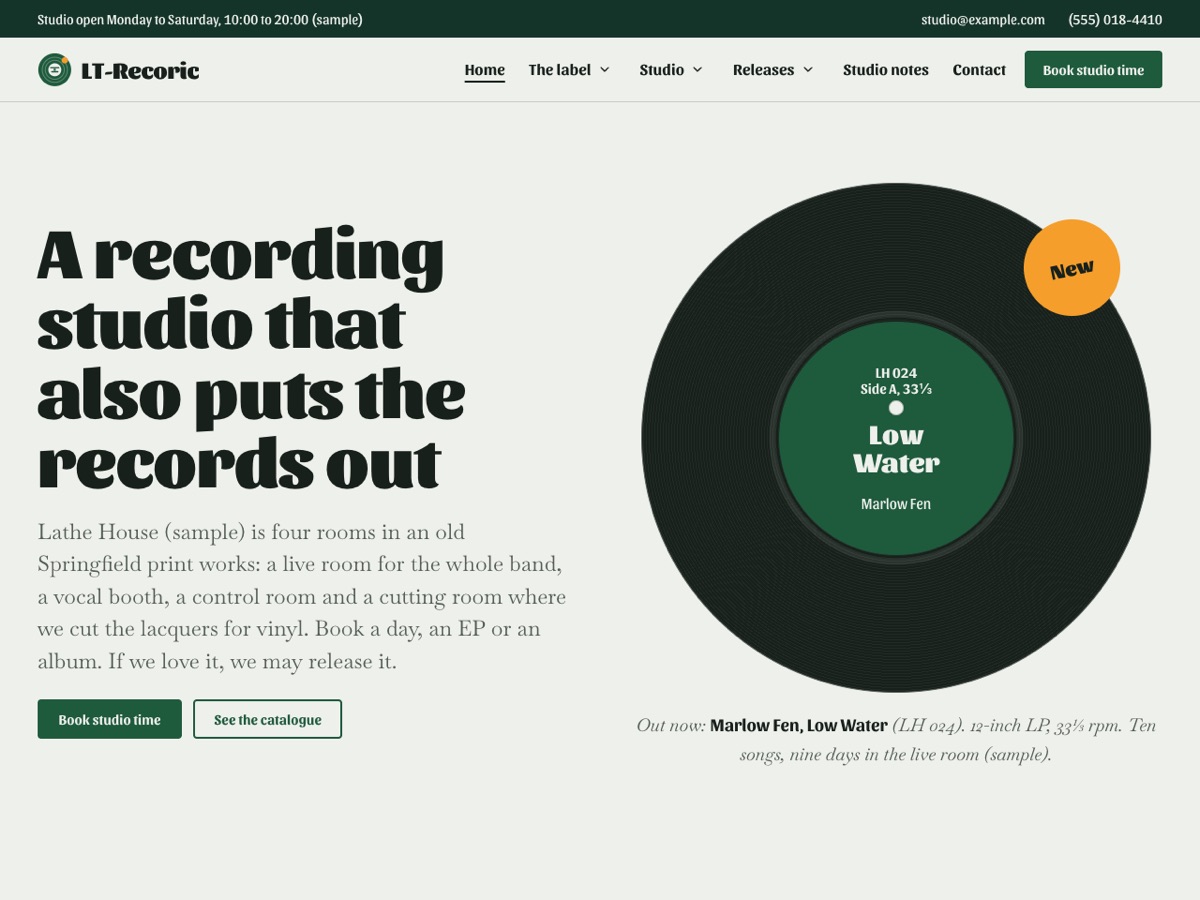Open the Contact page
This screenshot has height=900, width=1200.
[979, 70]
